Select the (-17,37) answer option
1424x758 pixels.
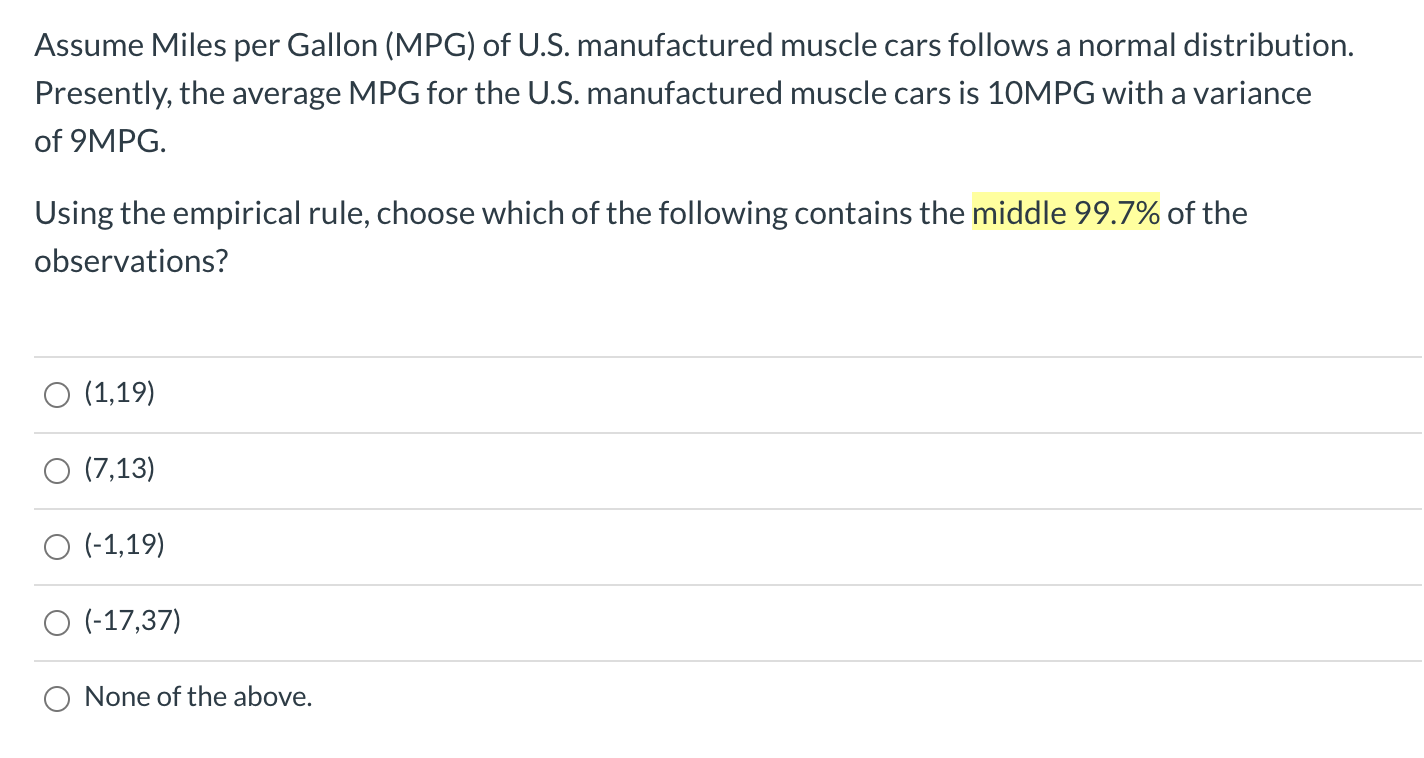tap(57, 622)
